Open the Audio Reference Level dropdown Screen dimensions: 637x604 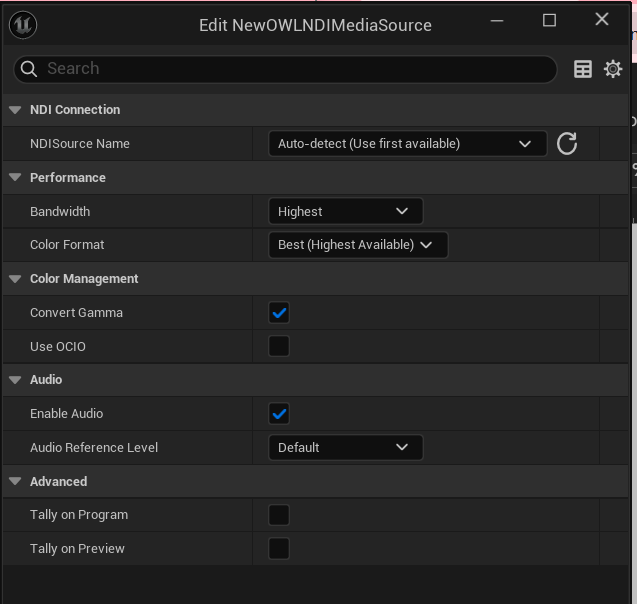pyautogui.click(x=346, y=447)
